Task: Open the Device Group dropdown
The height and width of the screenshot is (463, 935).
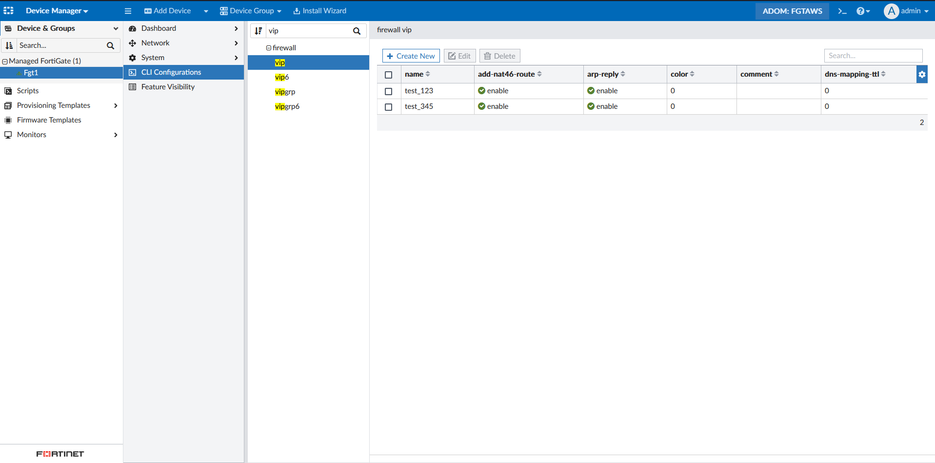Action: [250, 11]
